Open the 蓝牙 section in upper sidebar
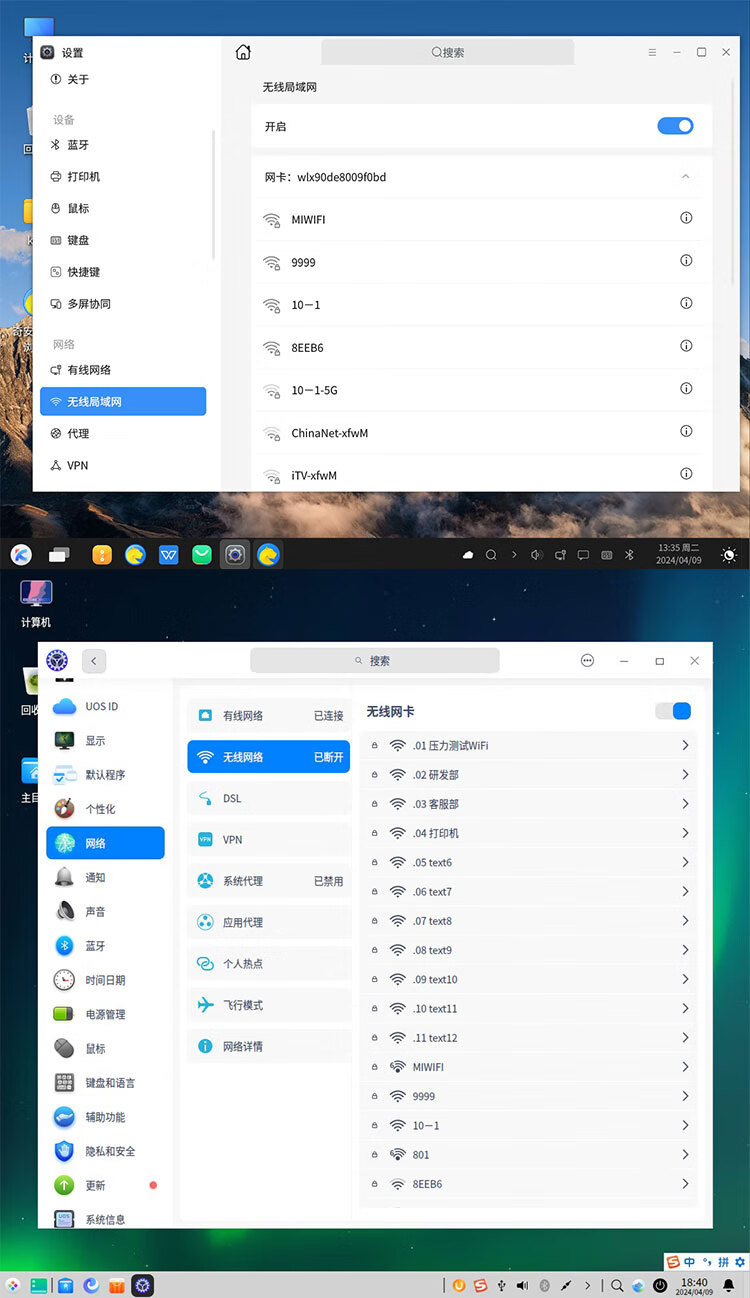 click(x=77, y=145)
